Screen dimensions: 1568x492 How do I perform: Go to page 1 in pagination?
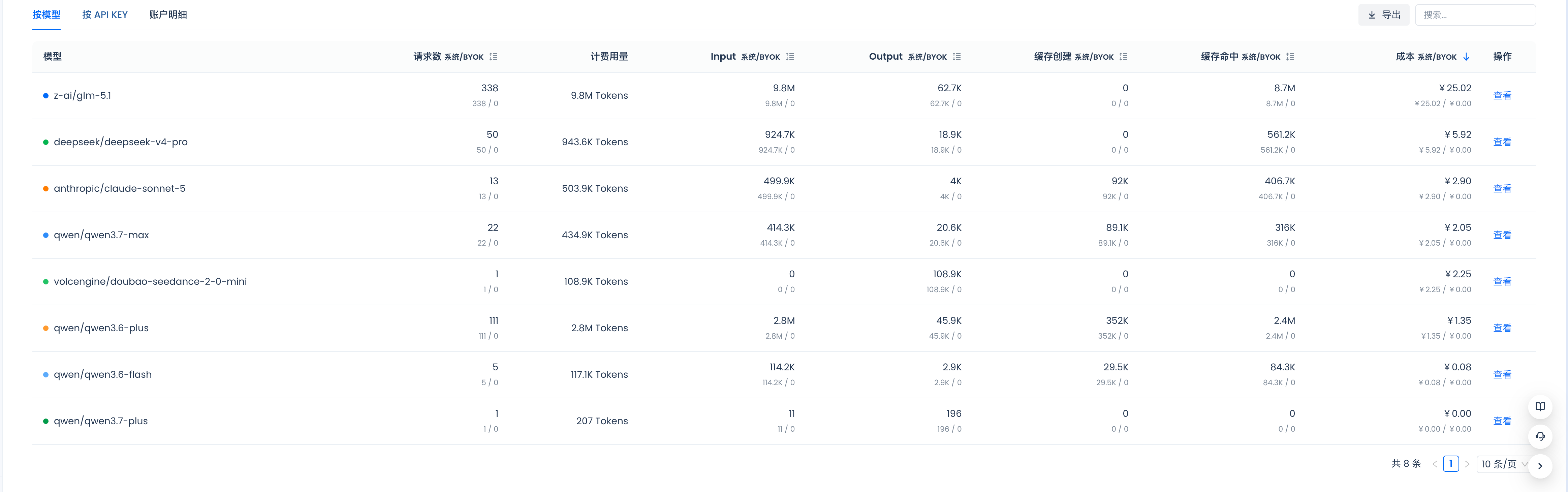1451,464
